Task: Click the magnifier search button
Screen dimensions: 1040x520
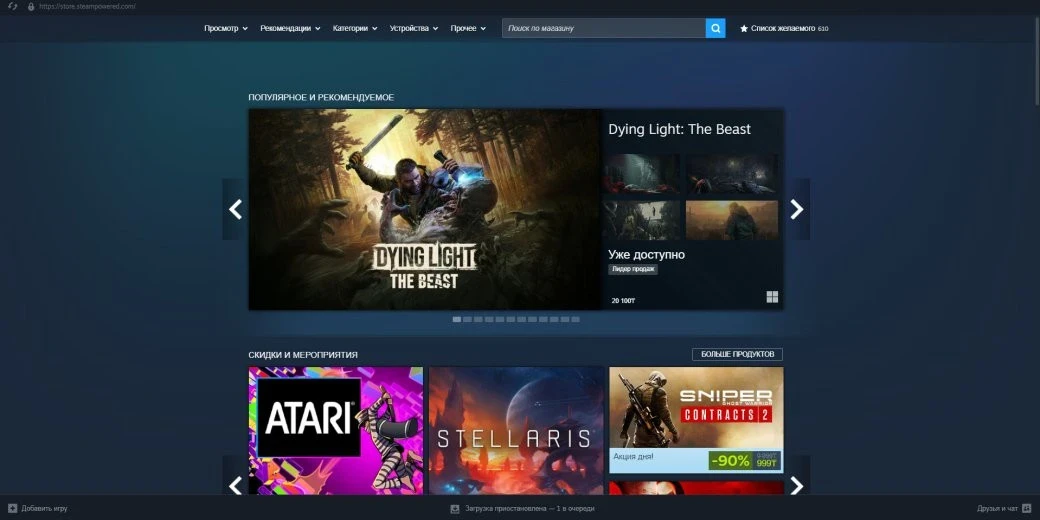Action: click(715, 28)
